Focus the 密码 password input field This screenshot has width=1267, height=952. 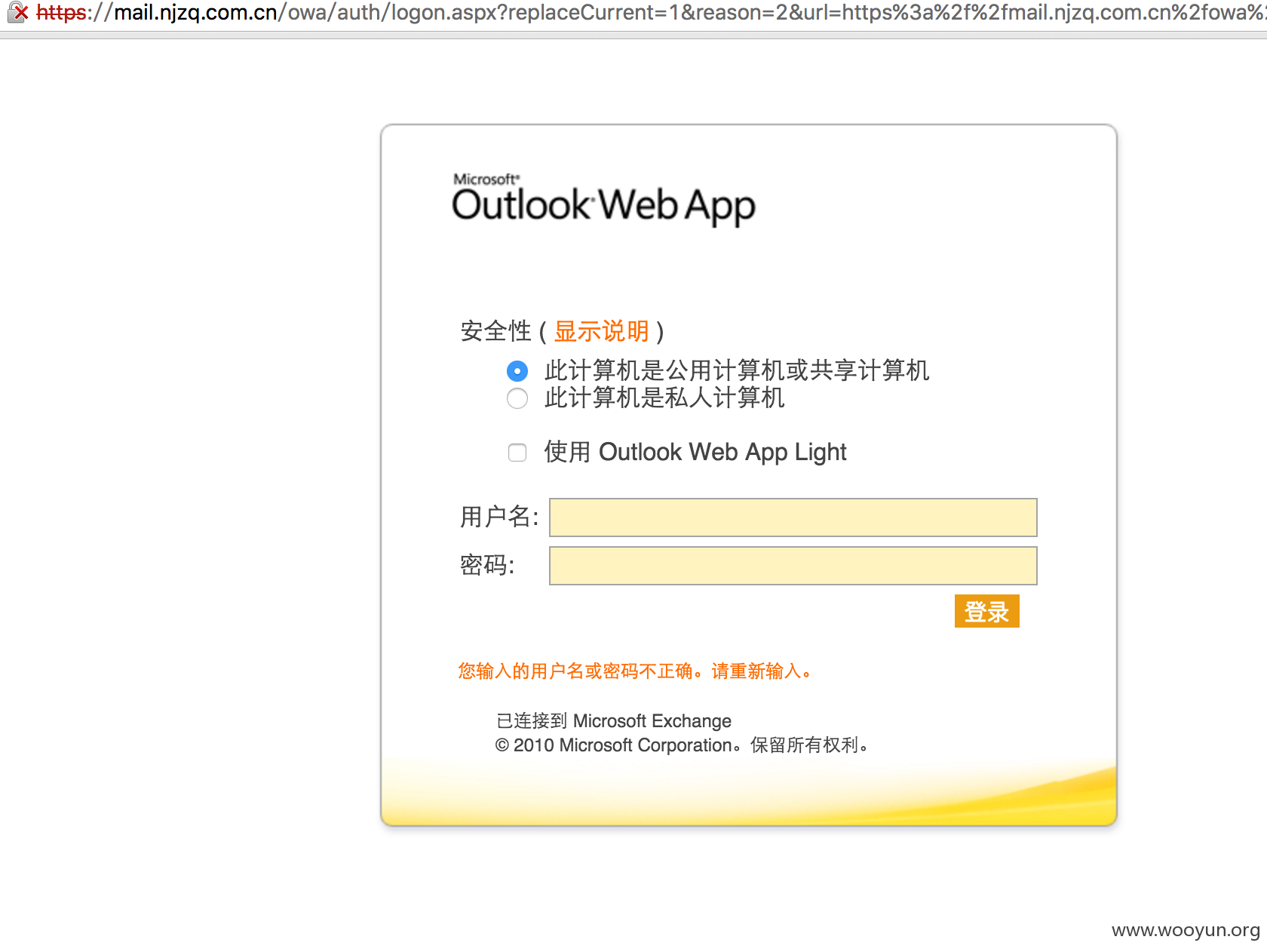[x=793, y=566]
